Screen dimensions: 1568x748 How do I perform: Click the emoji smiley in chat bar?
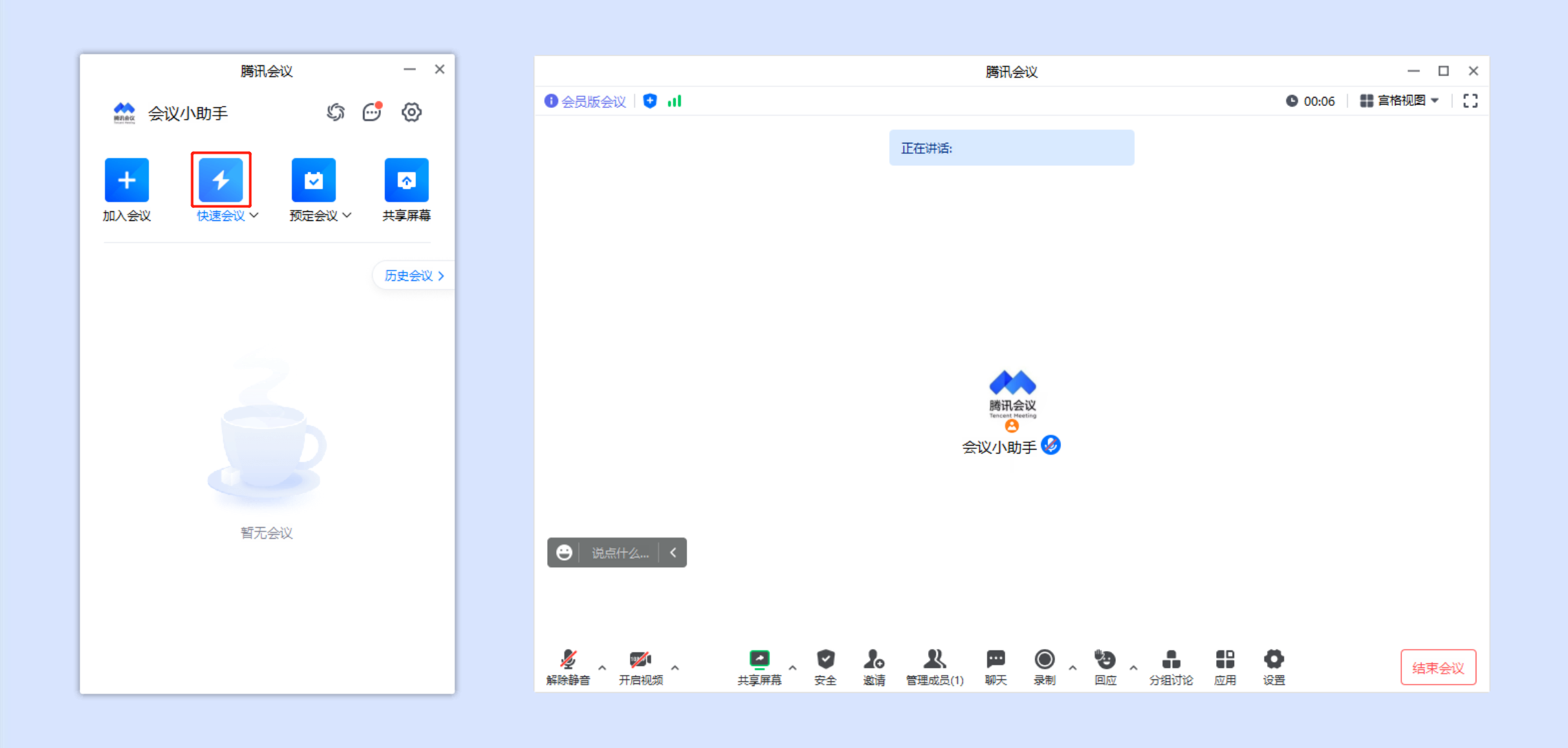click(564, 553)
